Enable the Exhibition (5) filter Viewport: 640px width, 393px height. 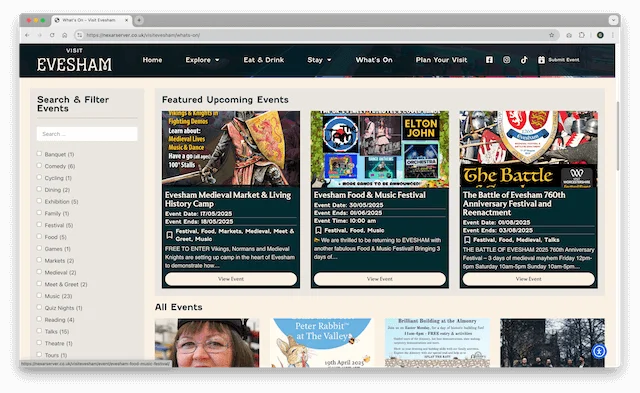(39, 201)
